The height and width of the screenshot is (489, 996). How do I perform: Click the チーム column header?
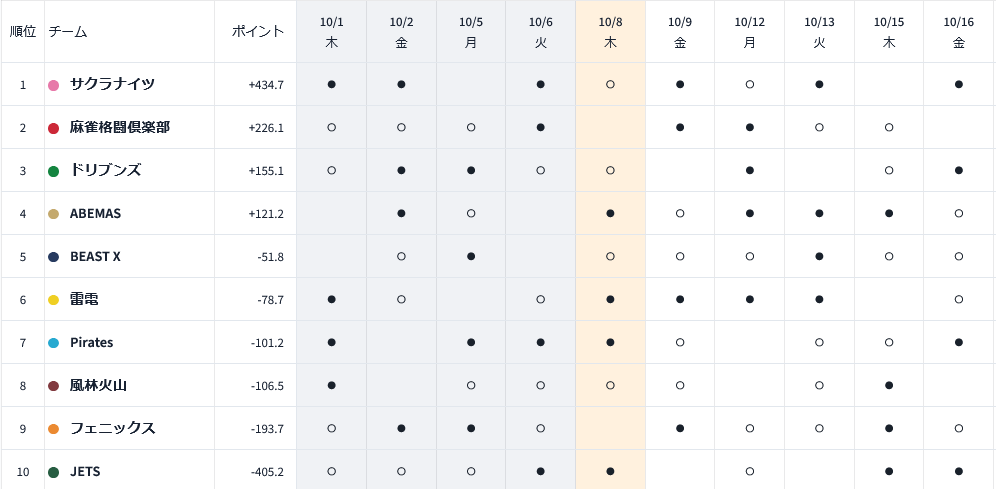[x=68, y=32]
